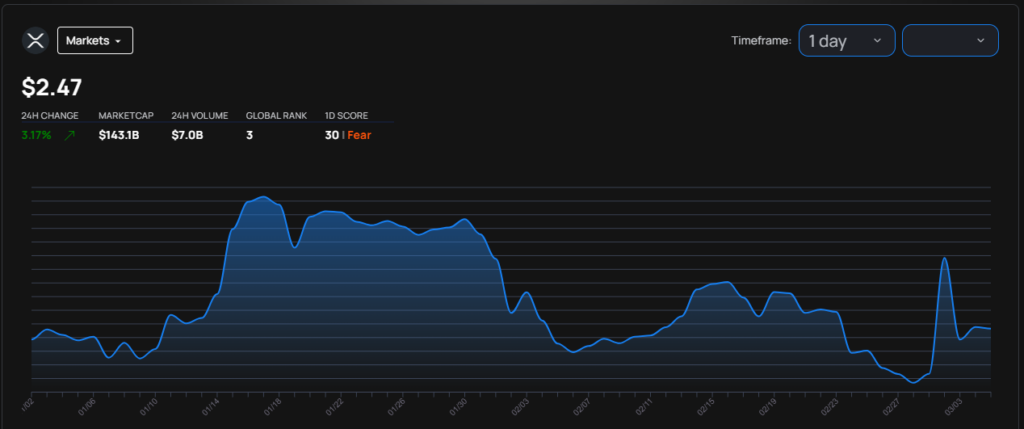Click the 1D SCORE label
The image size is (1024, 429).
point(347,116)
